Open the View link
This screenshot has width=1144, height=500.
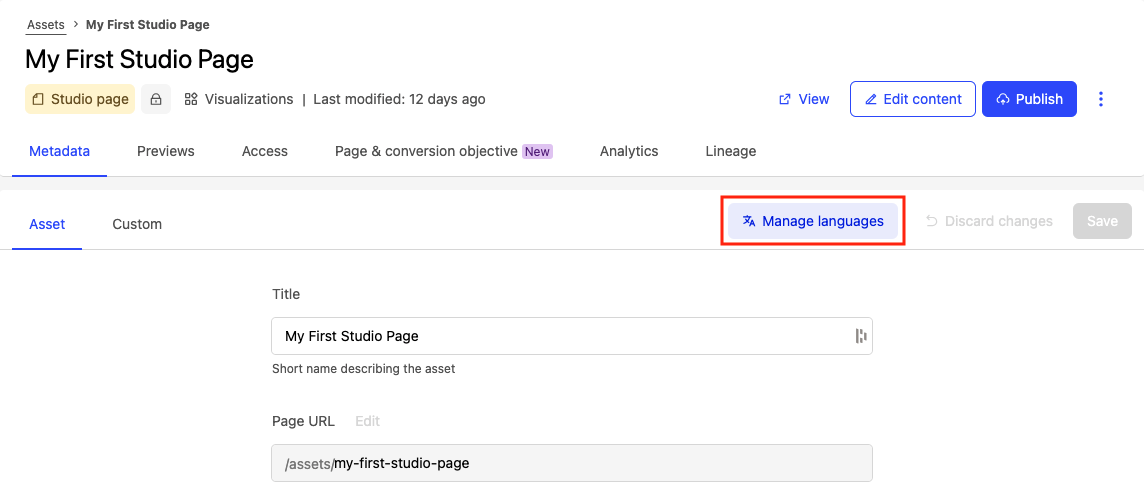coord(804,99)
